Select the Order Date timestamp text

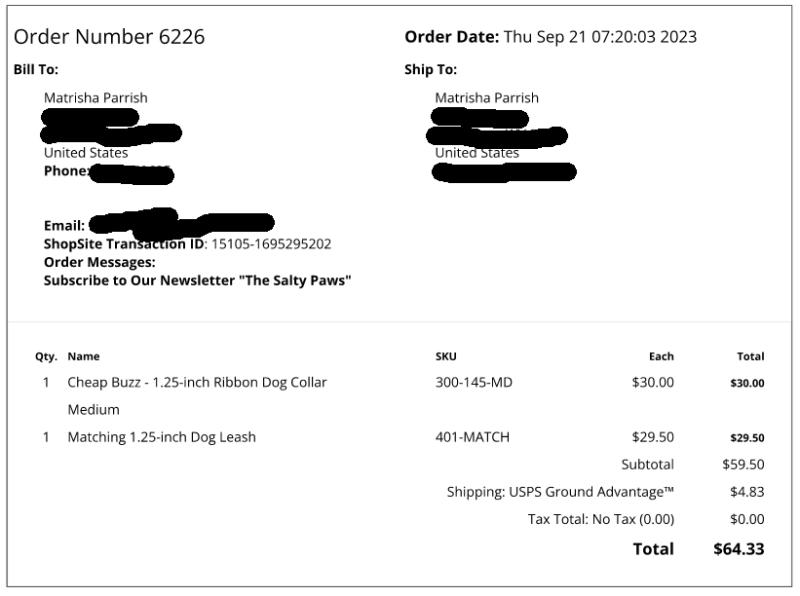[x=600, y=37]
